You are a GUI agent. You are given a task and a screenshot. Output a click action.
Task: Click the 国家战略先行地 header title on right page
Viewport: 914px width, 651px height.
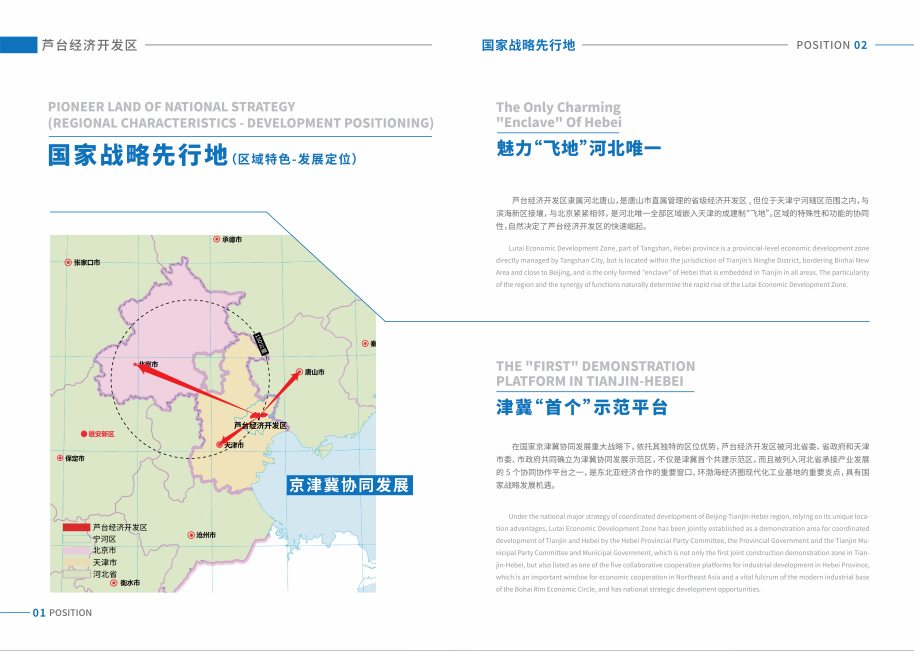pyautogui.click(x=528, y=45)
